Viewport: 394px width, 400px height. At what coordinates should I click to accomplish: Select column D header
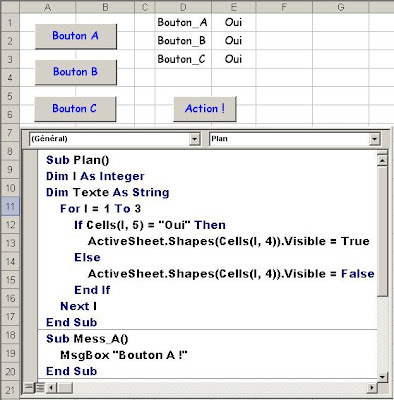(x=183, y=7)
